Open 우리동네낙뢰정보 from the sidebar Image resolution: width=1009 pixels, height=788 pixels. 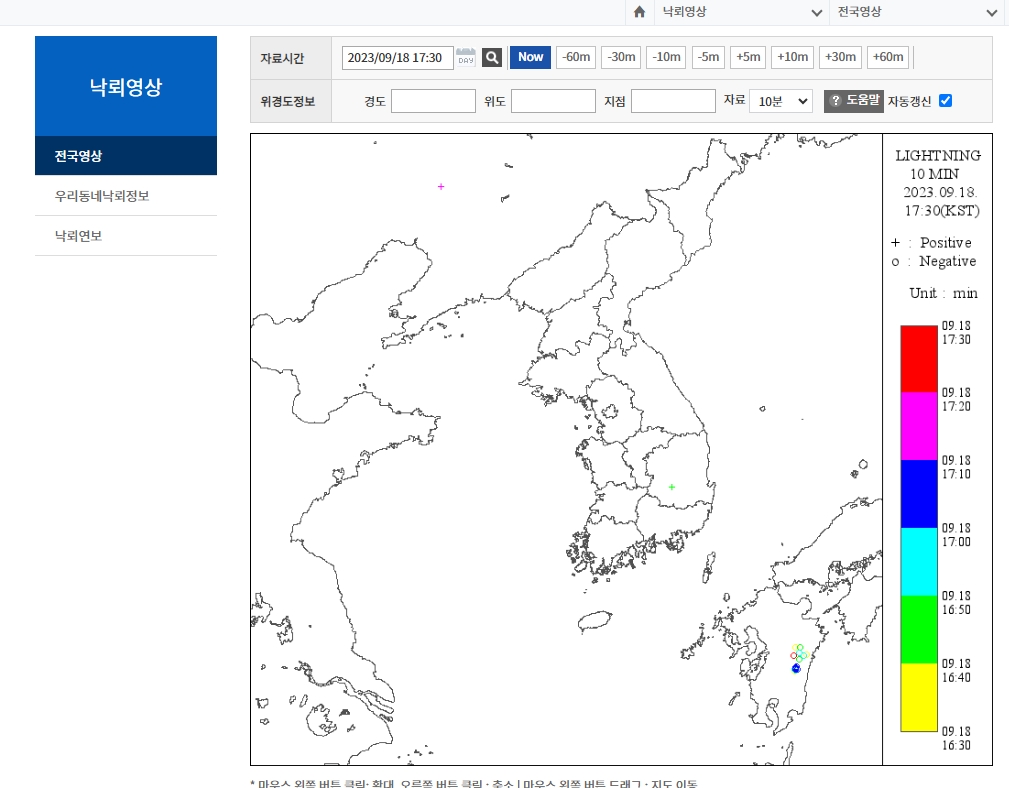[x=101, y=196]
